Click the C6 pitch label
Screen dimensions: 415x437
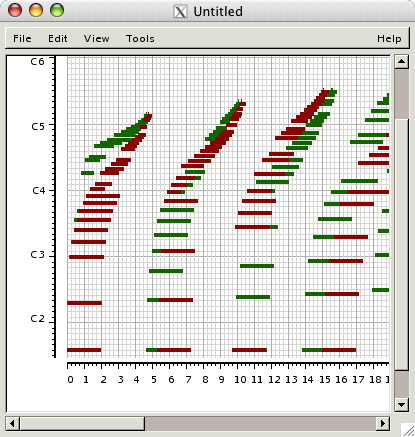[x=37, y=62]
